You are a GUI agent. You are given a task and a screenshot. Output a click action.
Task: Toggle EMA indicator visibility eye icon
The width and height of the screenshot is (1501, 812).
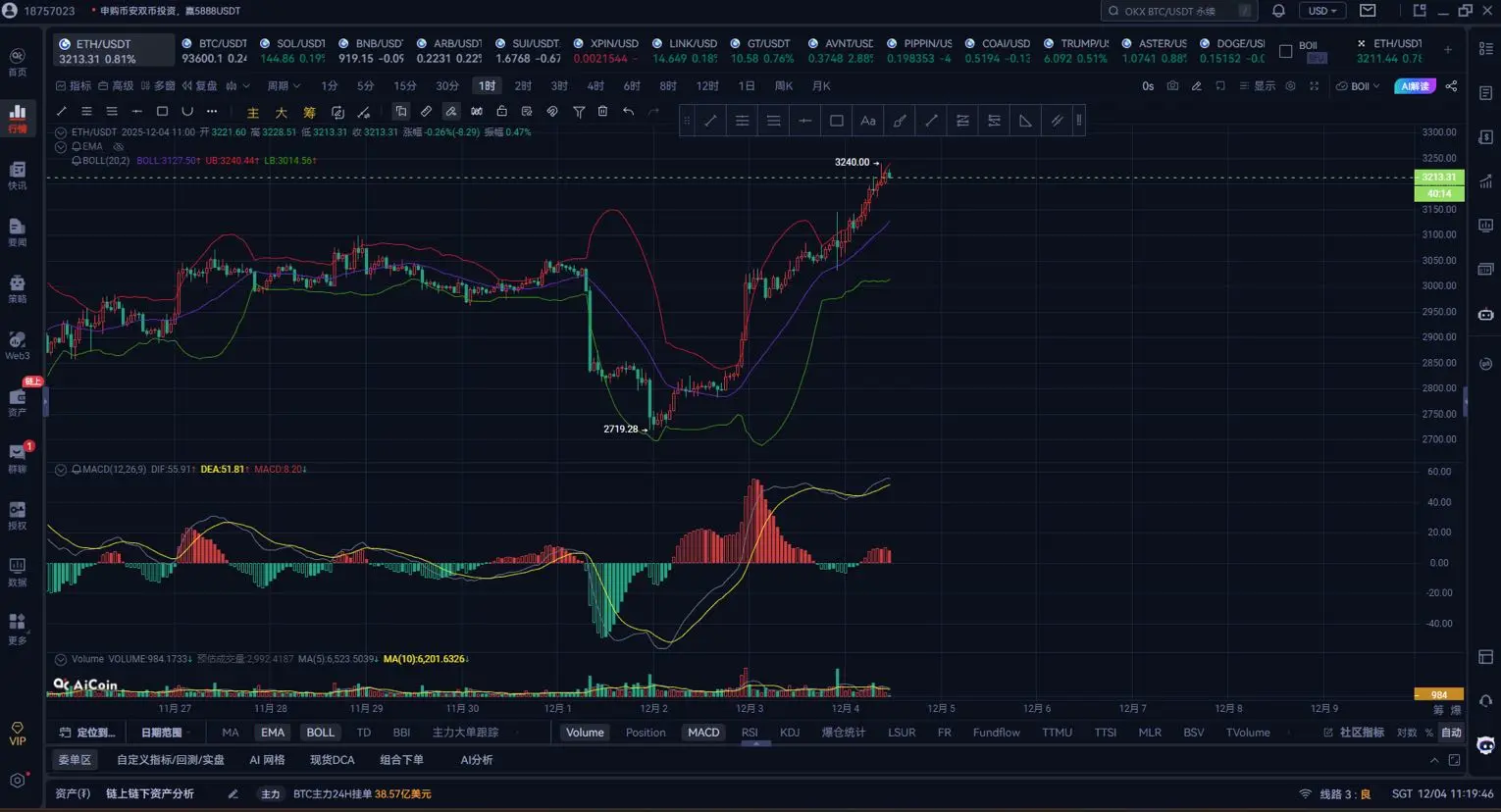pos(119,146)
